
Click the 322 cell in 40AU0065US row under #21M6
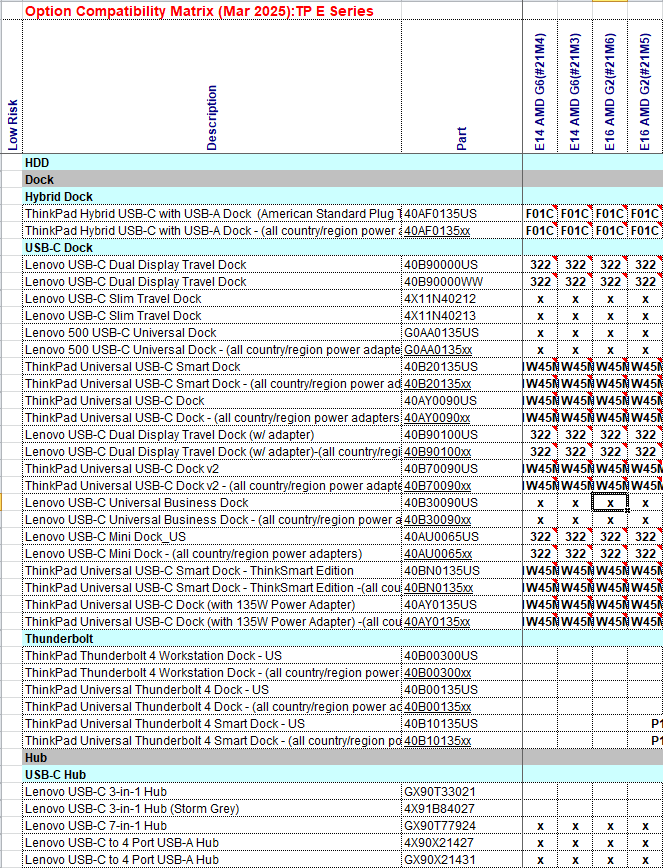tap(610, 537)
